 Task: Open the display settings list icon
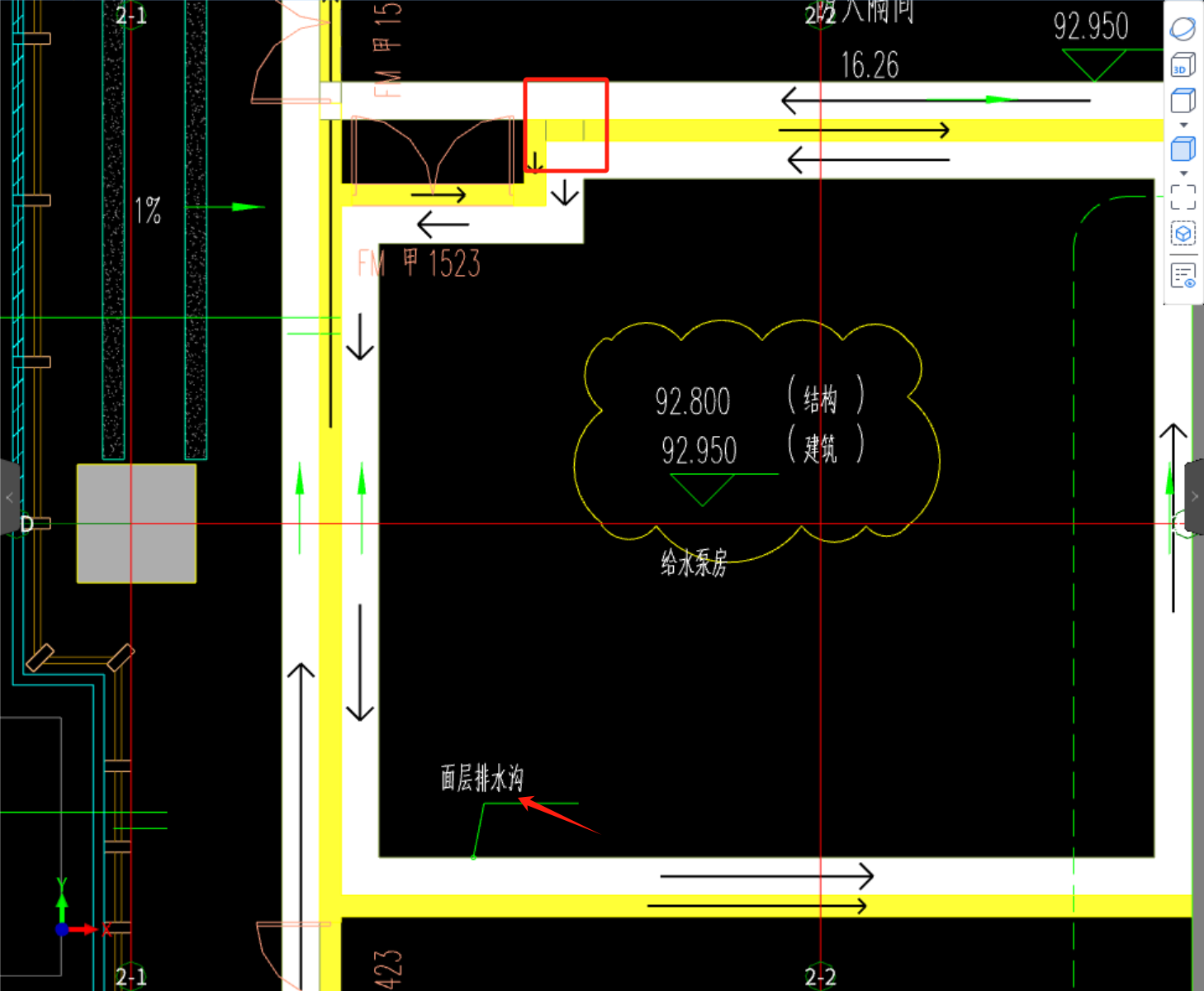(1183, 276)
